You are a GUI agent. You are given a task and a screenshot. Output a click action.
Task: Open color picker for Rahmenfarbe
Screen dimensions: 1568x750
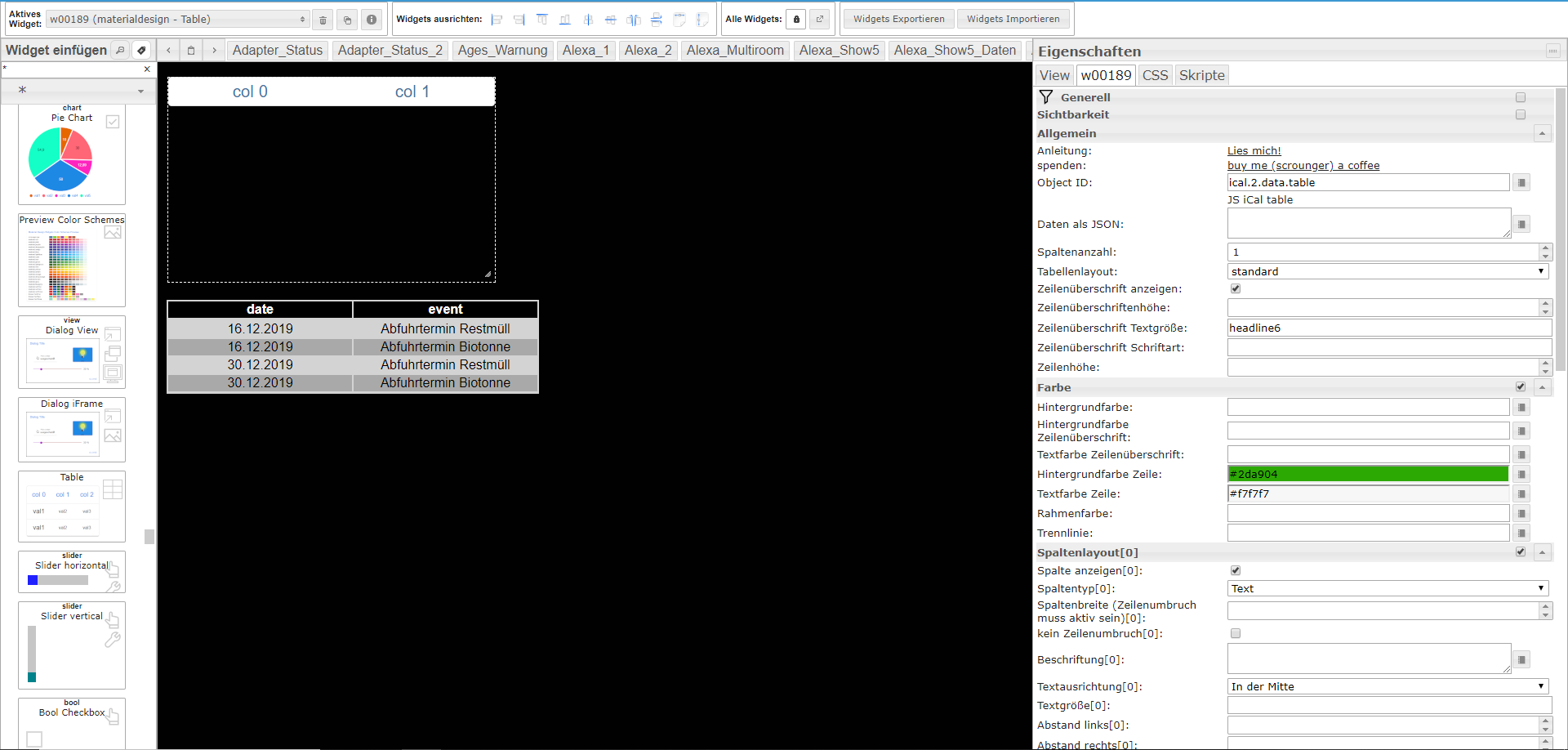1521,513
